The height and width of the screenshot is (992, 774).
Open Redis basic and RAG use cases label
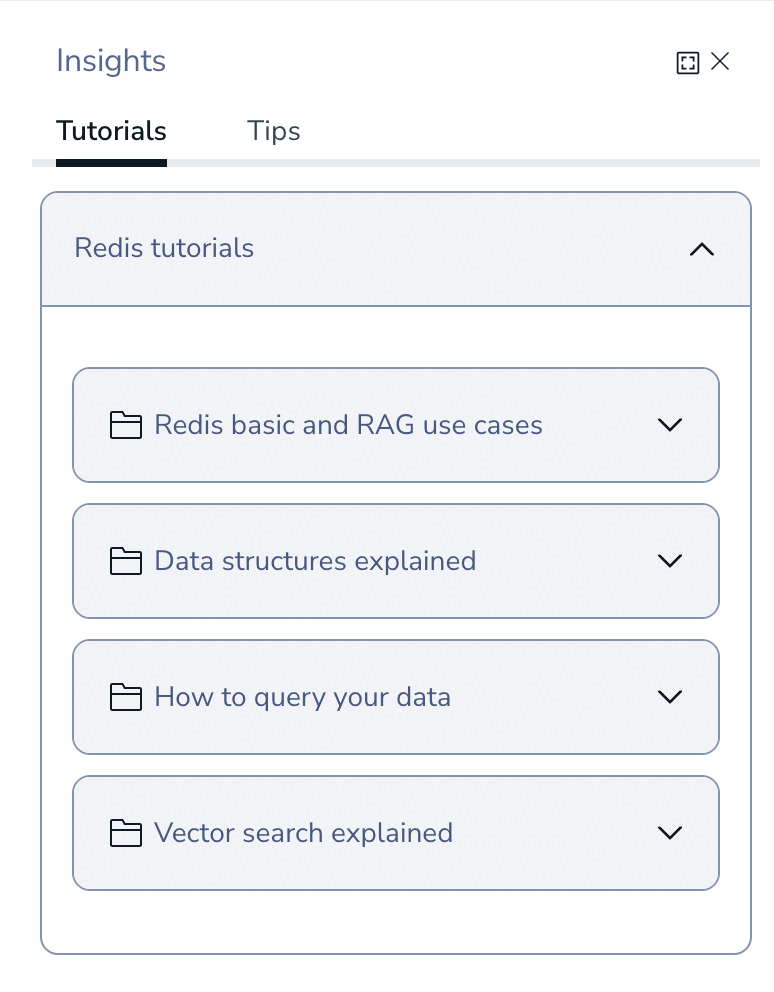pyautogui.click(x=348, y=425)
